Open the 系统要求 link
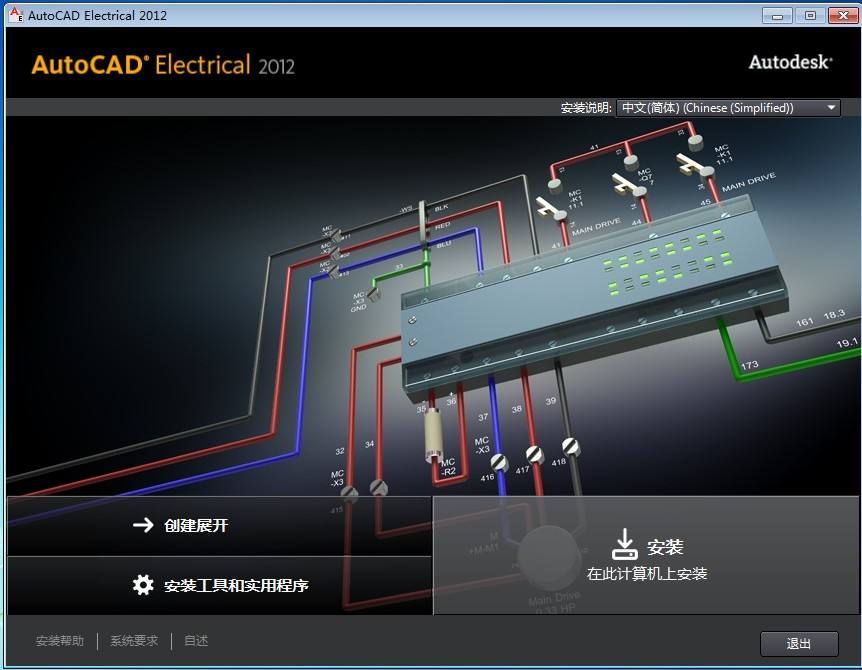The image size is (862, 670). coord(134,641)
